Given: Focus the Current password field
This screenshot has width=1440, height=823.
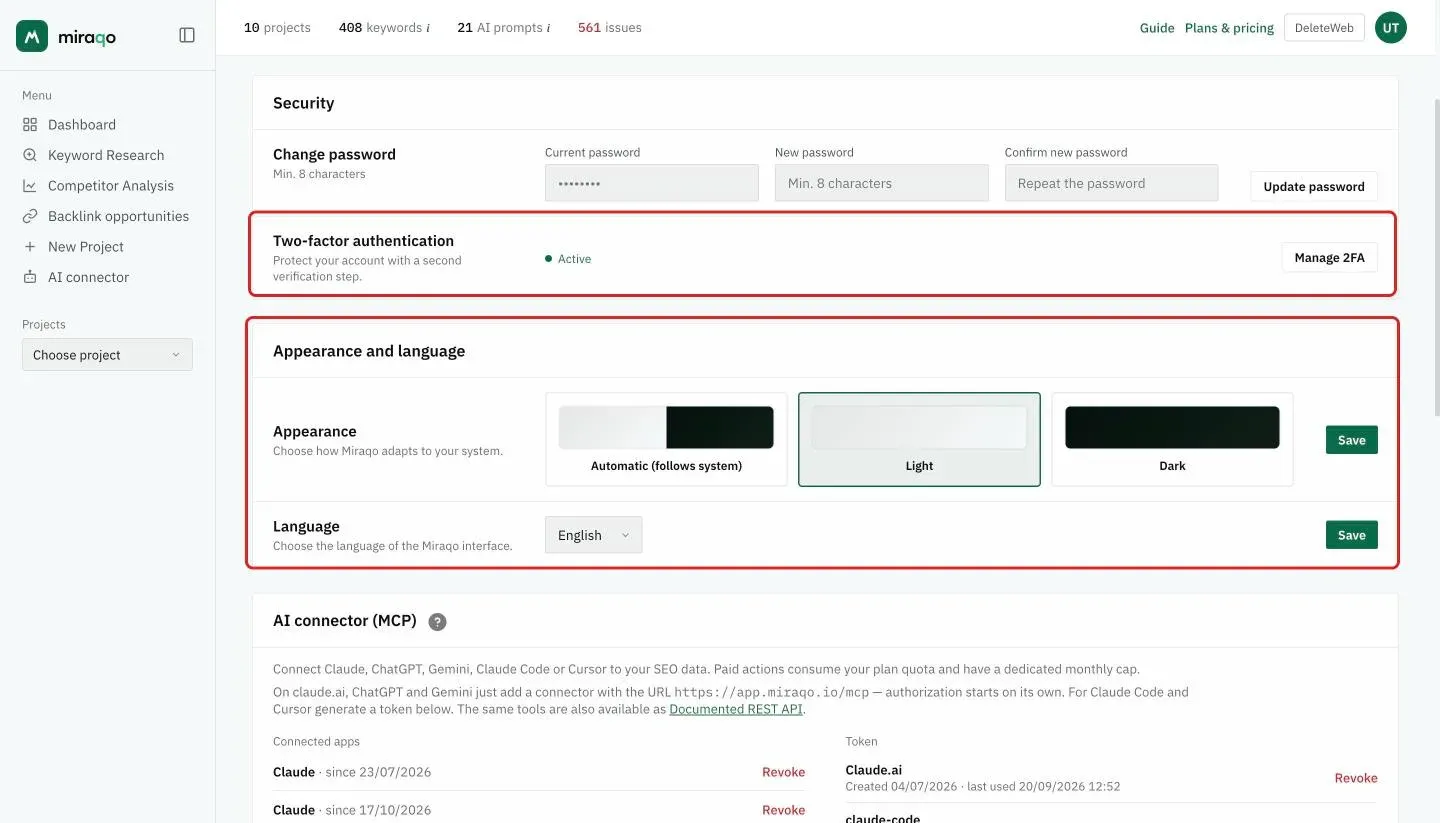Looking at the screenshot, I should coord(652,183).
